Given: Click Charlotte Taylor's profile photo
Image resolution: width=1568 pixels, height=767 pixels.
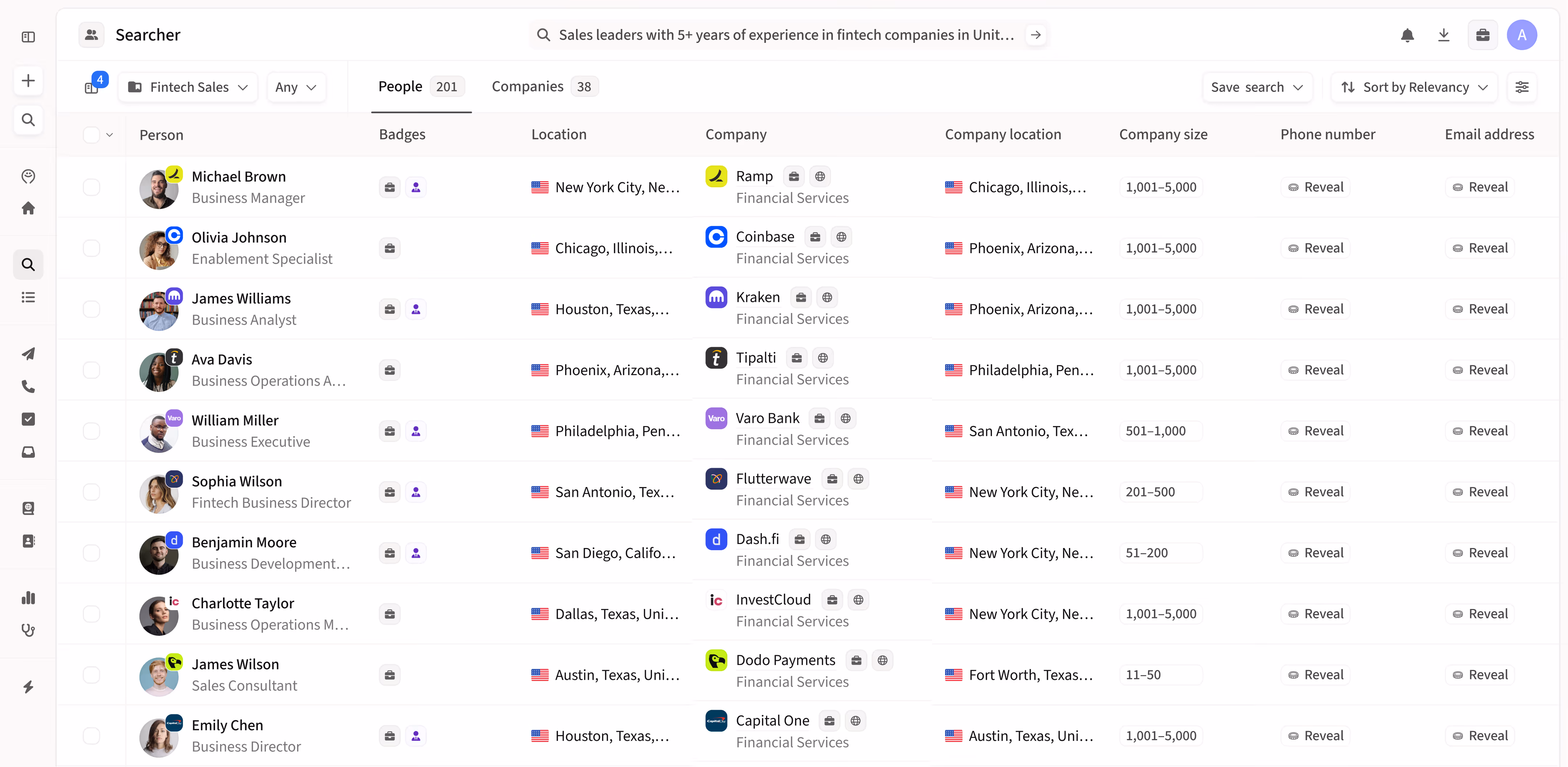Looking at the screenshot, I should click(x=158, y=616).
